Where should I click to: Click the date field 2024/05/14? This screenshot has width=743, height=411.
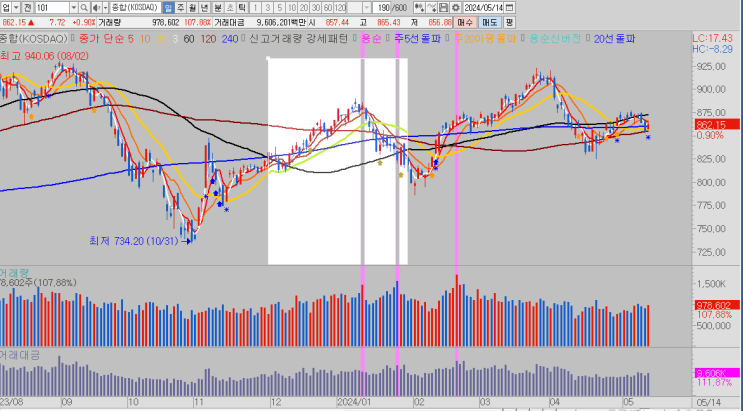pyautogui.click(x=483, y=8)
